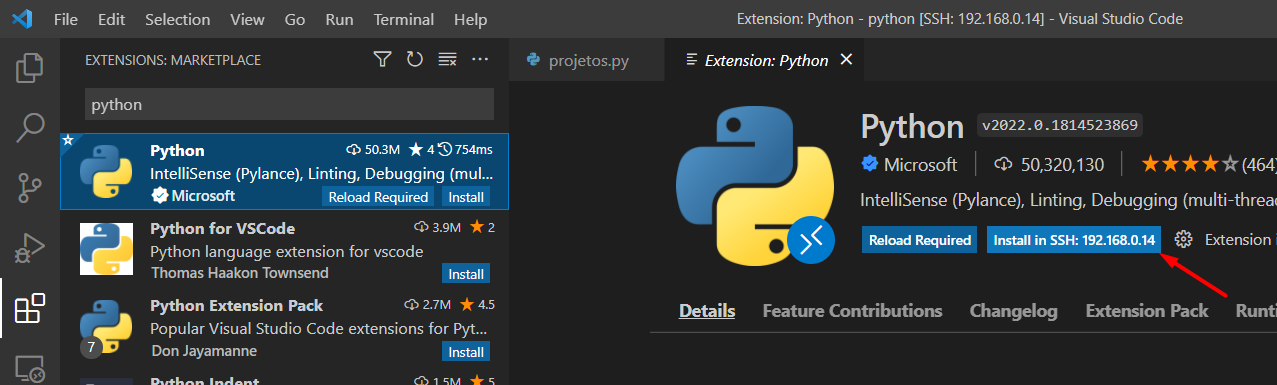Refresh the extensions marketplace list
This screenshot has height=385, width=1277.
pos(415,60)
